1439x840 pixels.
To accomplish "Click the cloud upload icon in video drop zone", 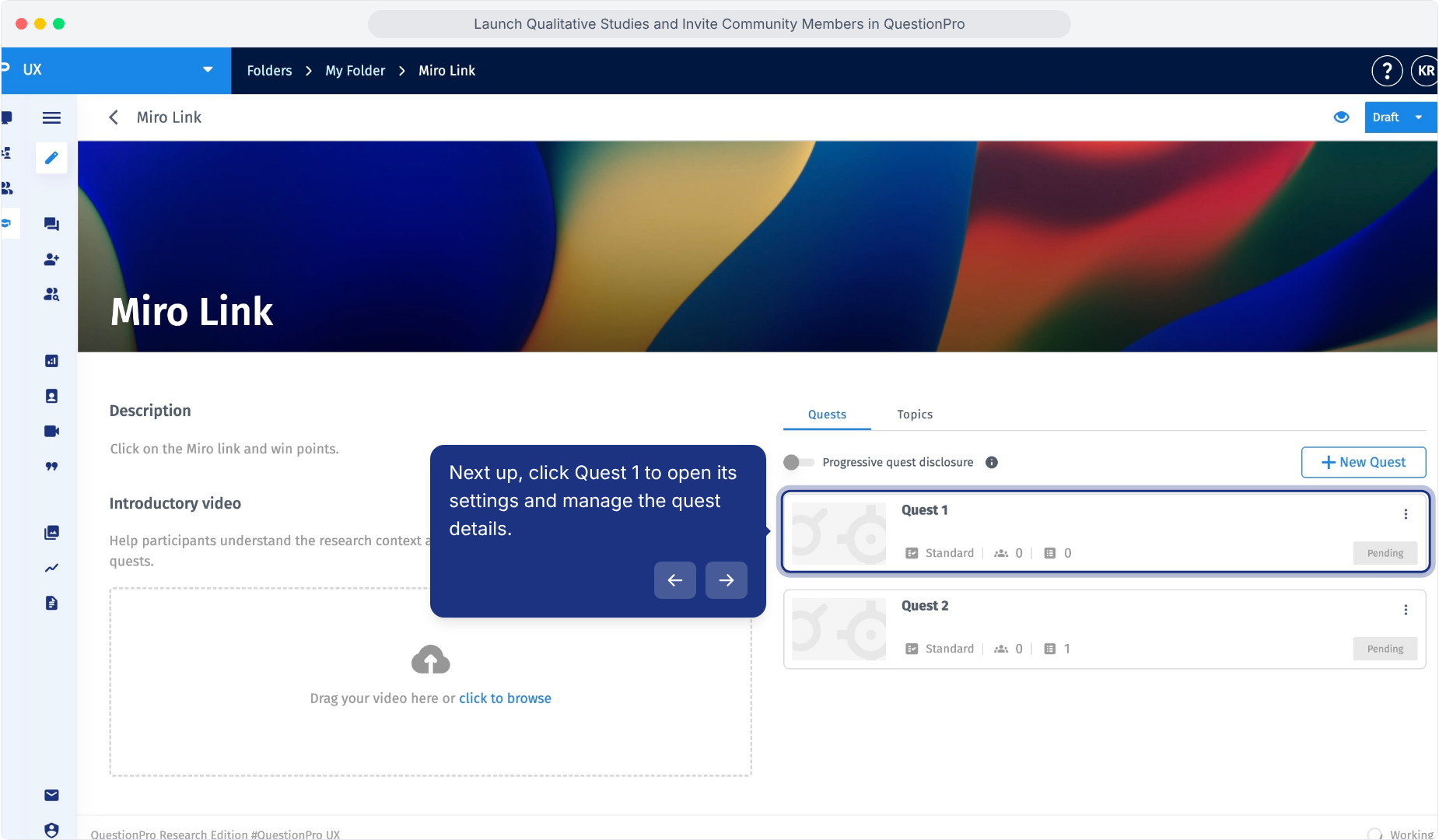I will click(x=430, y=660).
